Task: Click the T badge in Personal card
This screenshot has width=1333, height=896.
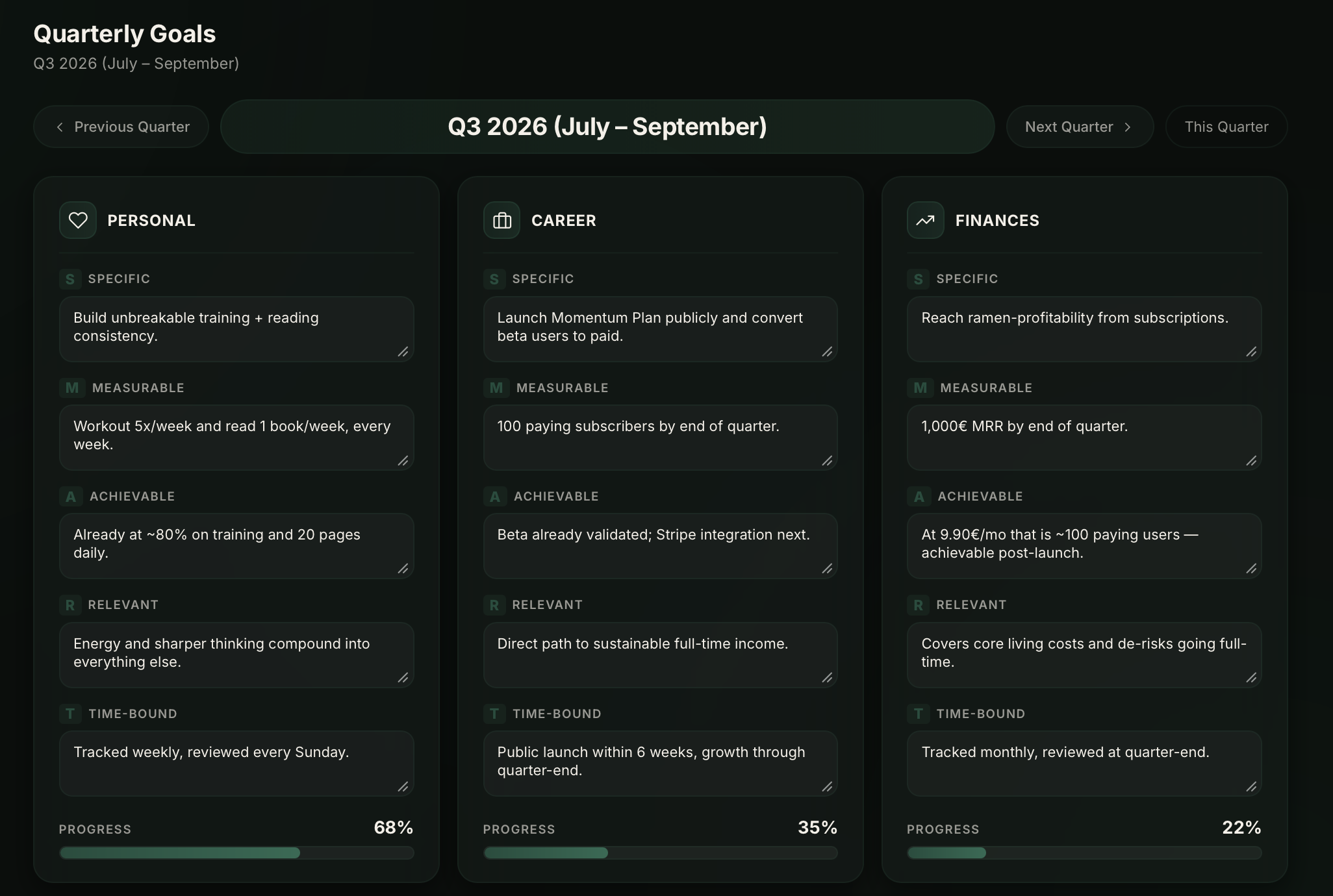Action: 70,714
